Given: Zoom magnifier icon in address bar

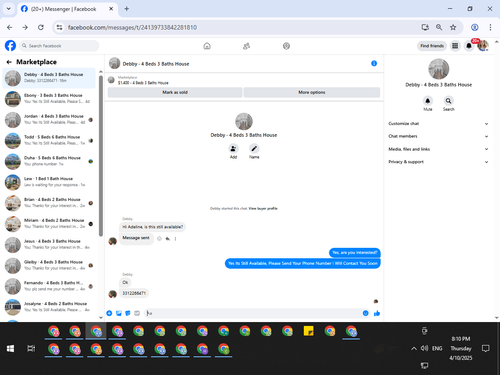Looking at the screenshot, I should [439, 27].
